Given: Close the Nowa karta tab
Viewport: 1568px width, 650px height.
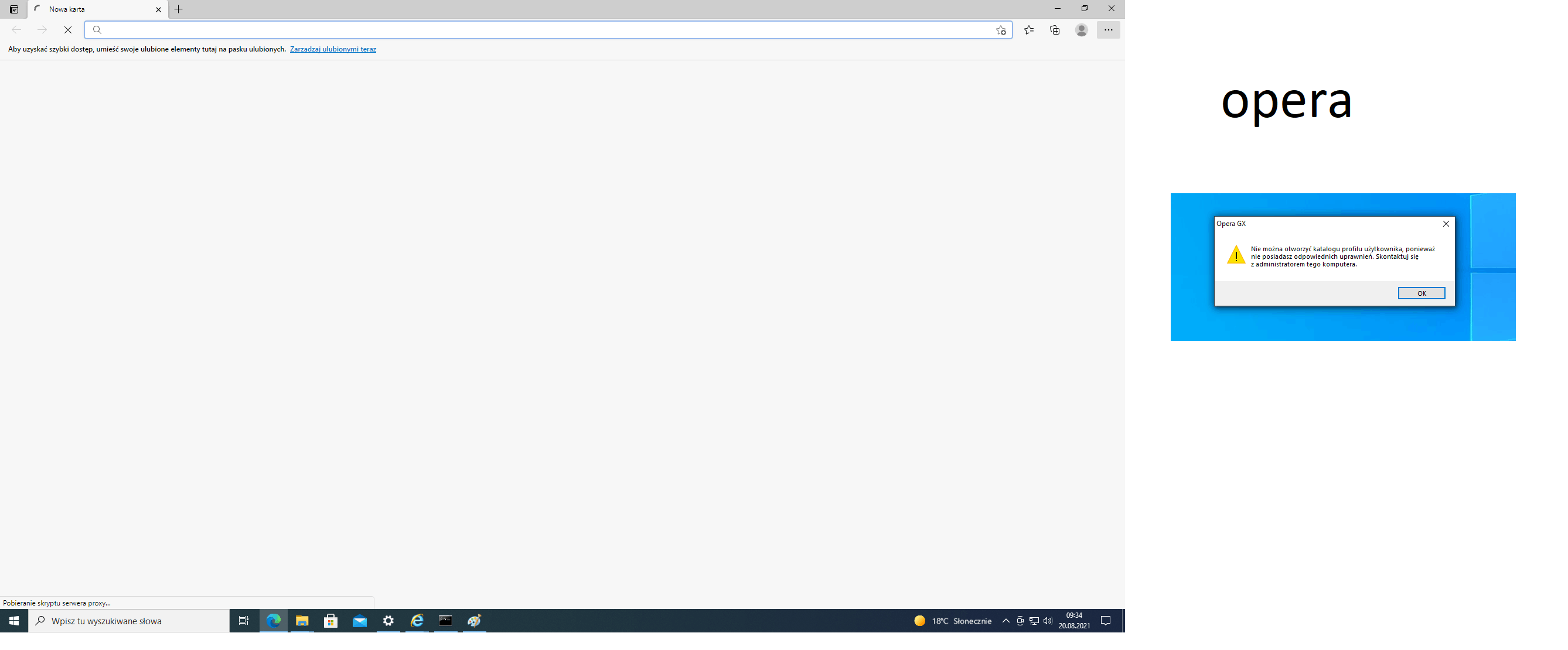Looking at the screenshot, I should (x=158, y=9).
